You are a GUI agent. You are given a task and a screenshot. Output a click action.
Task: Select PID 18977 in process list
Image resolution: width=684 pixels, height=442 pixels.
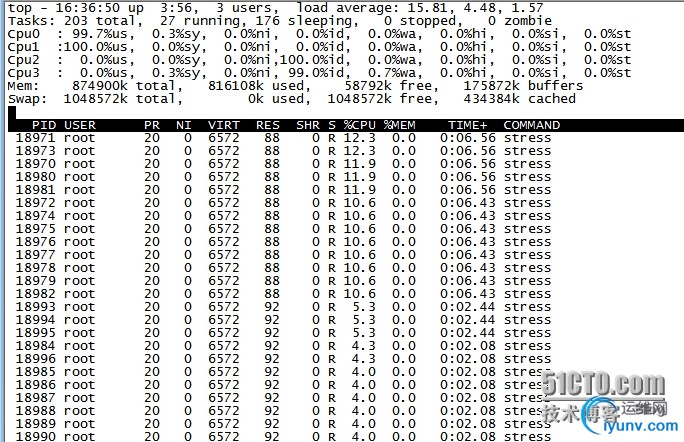click(36, 255)
